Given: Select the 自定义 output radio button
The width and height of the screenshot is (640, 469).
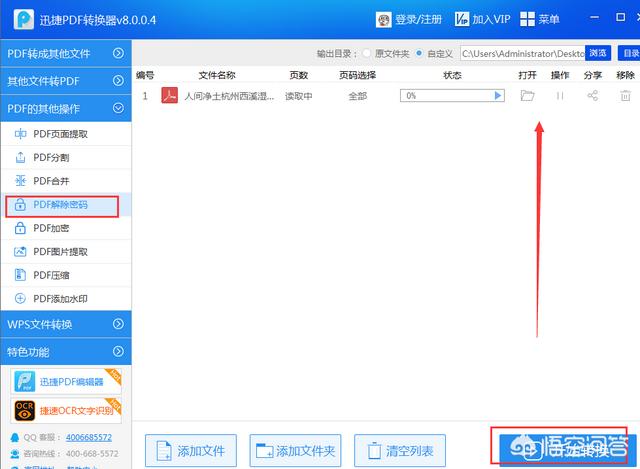Looking at the screenshot, I should tap(419, 53).
